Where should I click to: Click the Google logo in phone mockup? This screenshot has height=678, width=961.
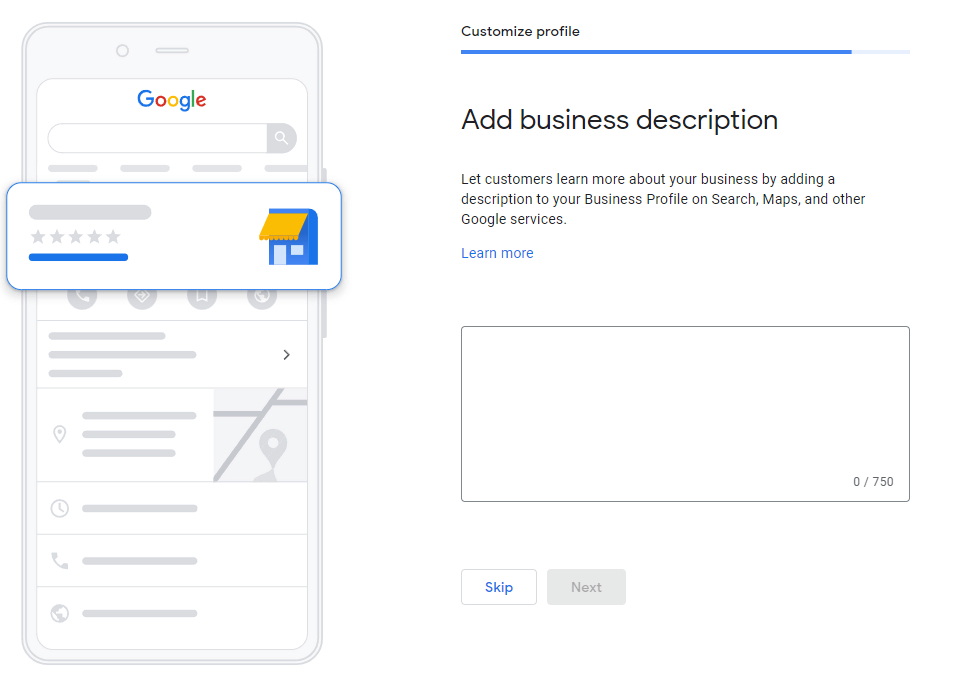click(x=172, y=100)
